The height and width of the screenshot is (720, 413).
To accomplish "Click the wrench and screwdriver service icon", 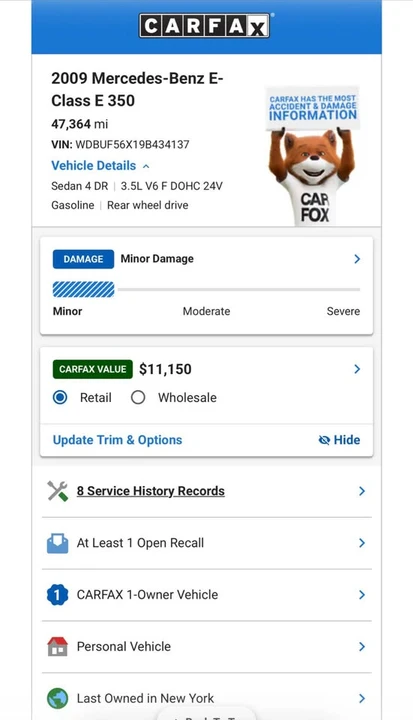I will (x=57, y=491).
